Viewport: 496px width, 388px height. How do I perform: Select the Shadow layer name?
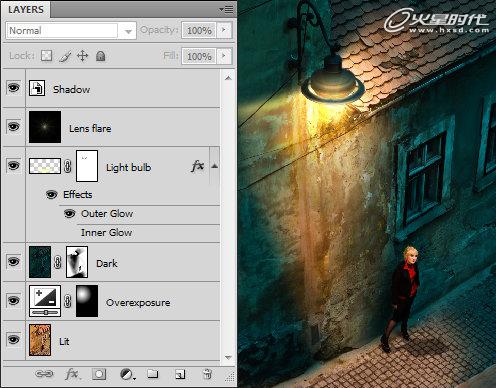pos(72,89)
